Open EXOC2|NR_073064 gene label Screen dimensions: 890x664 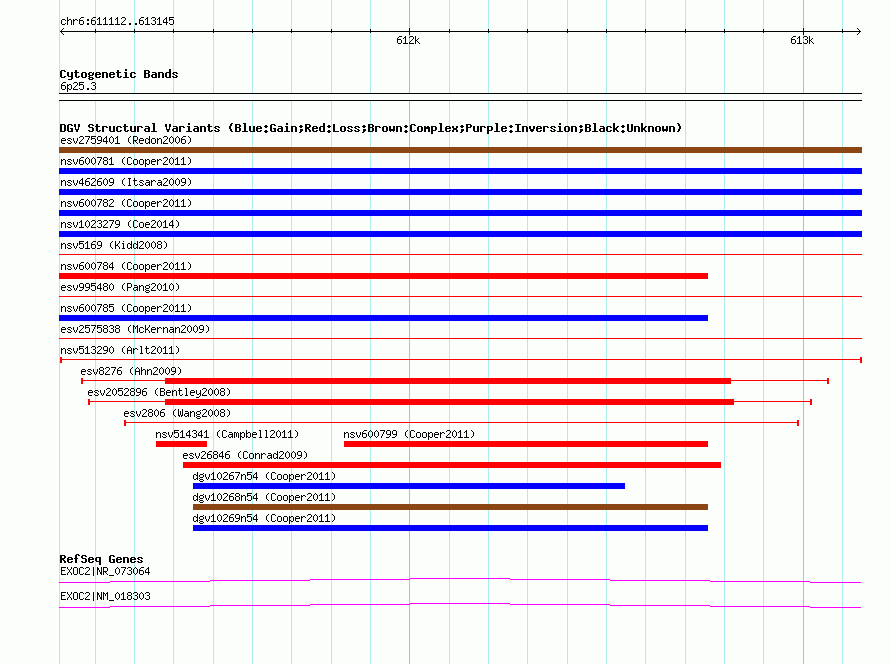(105, 571)
